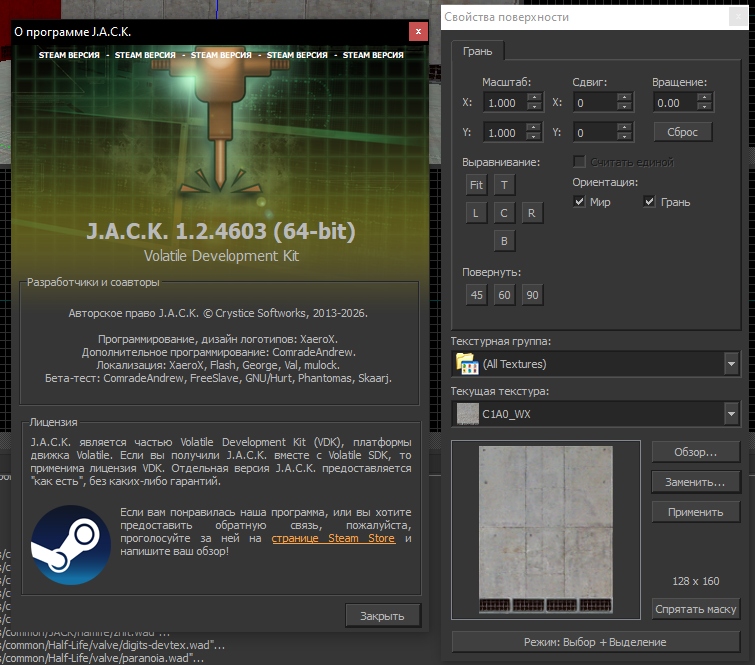The image size is (755, 665).
Task: Click the small C1A0_WX texture swatch
Action: coord(468,414)
